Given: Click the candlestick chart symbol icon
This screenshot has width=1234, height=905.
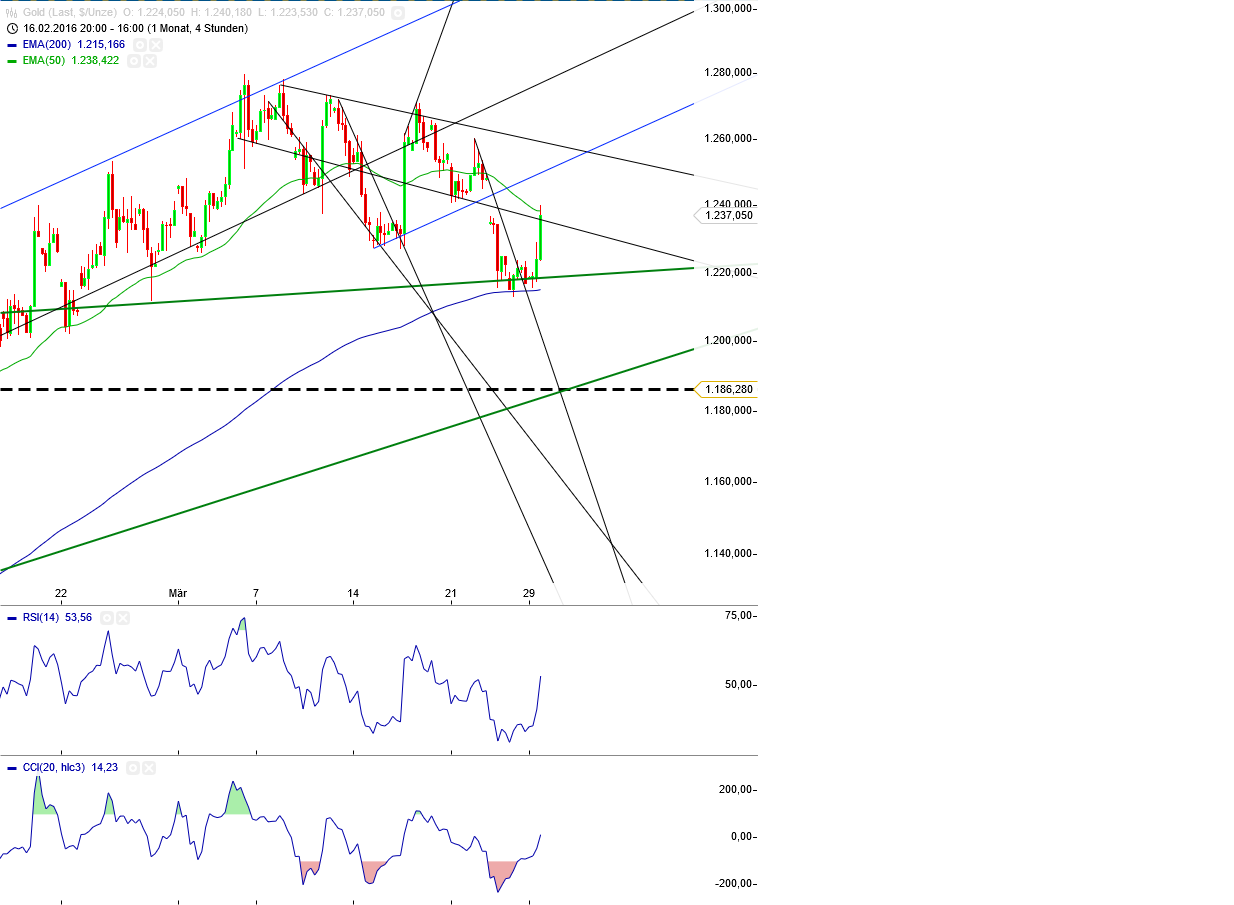Looking at the screenshot, I should pyautogui.click(x=11, y=13).
